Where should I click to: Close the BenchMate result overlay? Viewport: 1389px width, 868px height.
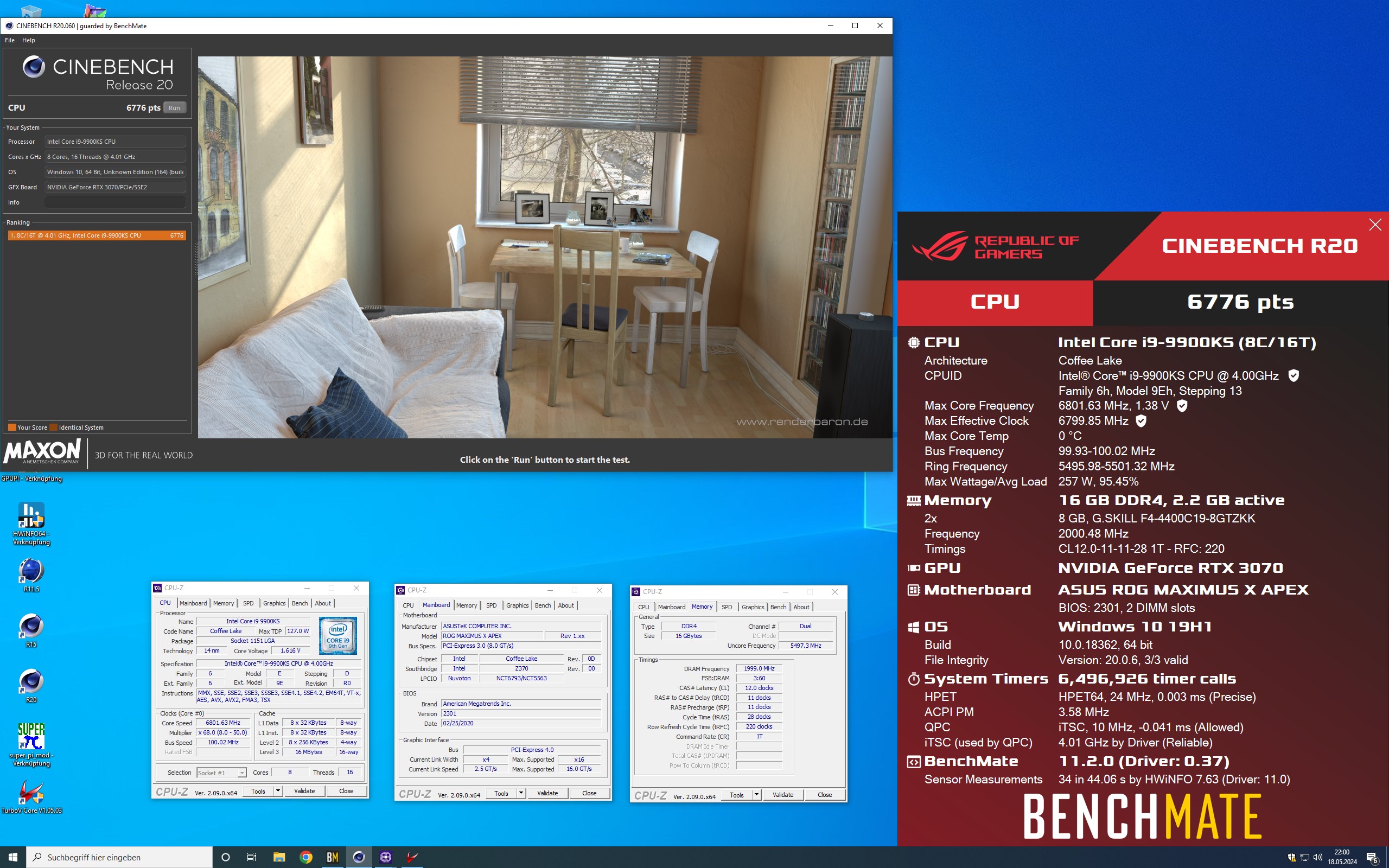[1375, 225]
